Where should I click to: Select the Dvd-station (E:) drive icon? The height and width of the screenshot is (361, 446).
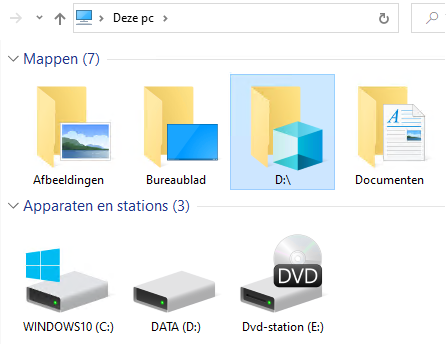pos(282,273)
